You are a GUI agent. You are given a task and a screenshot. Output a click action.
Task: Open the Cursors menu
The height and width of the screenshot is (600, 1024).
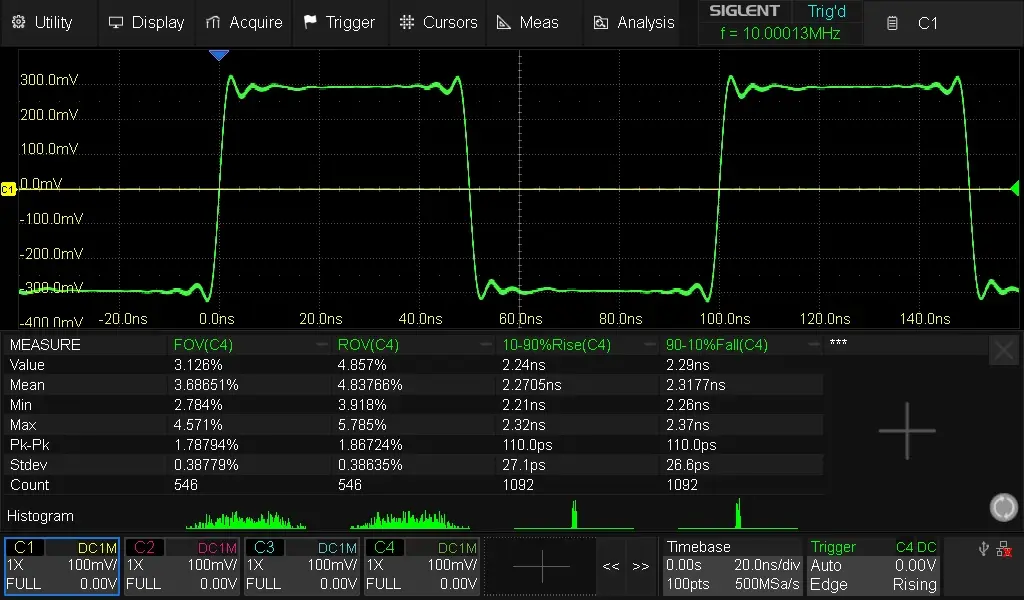pyautogui.click(x=438, y=22)
